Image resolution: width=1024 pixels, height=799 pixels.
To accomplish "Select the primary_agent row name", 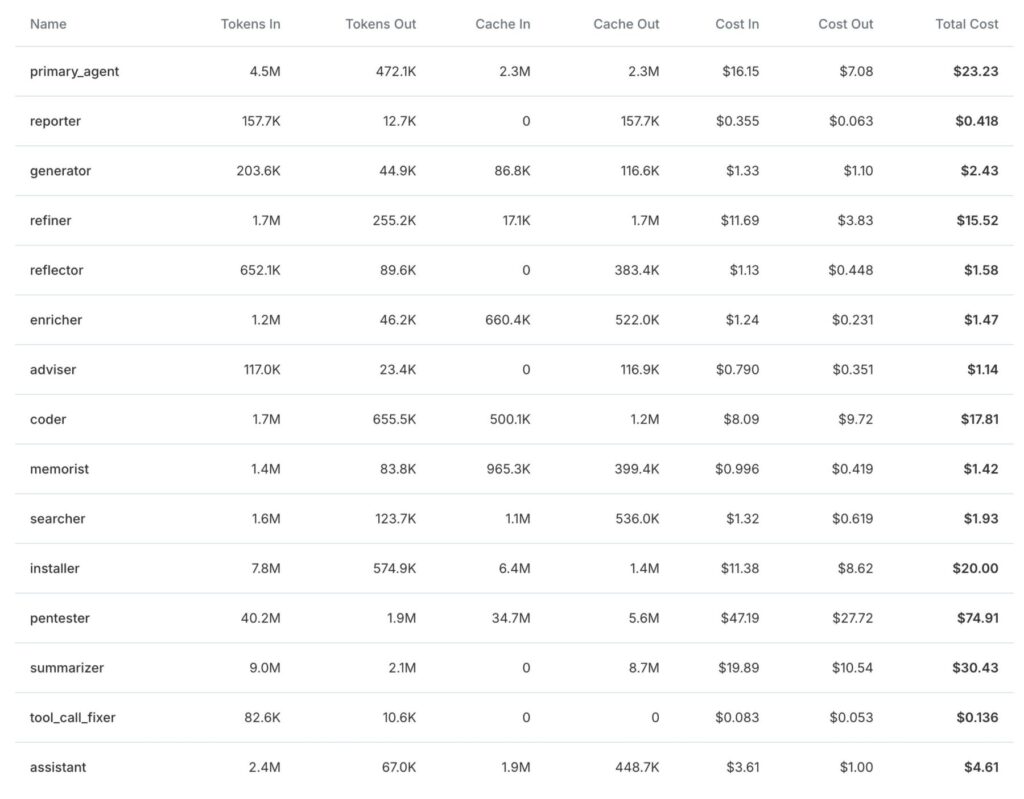I will pos(74,72).
